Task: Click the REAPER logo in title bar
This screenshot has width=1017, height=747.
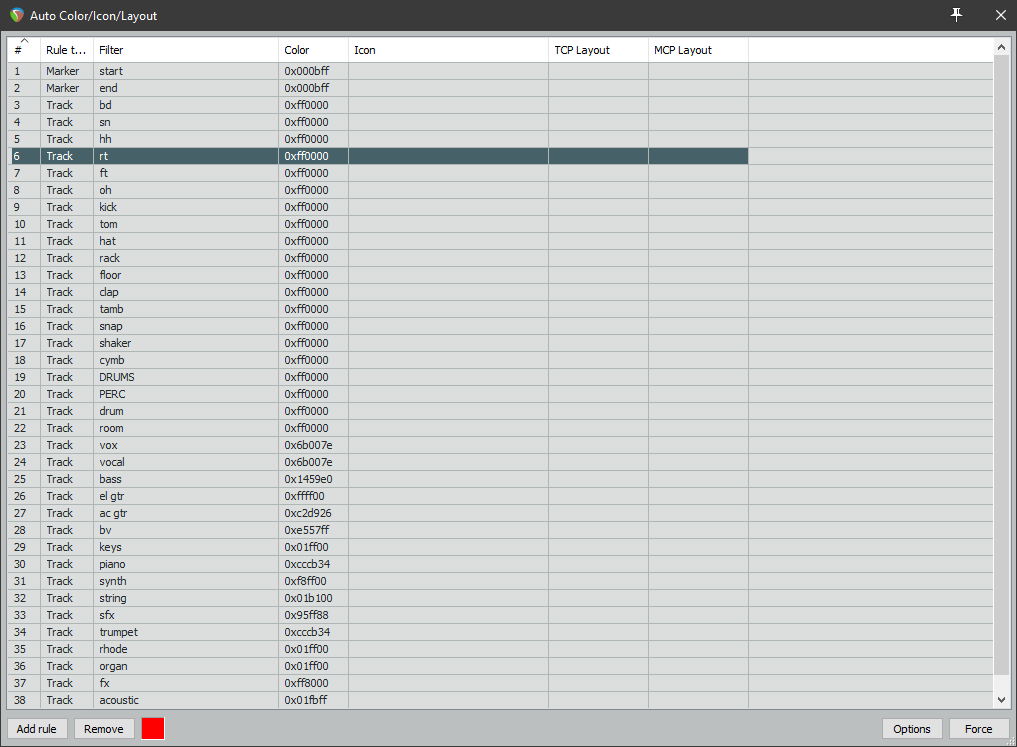Action: click(16, 16)
